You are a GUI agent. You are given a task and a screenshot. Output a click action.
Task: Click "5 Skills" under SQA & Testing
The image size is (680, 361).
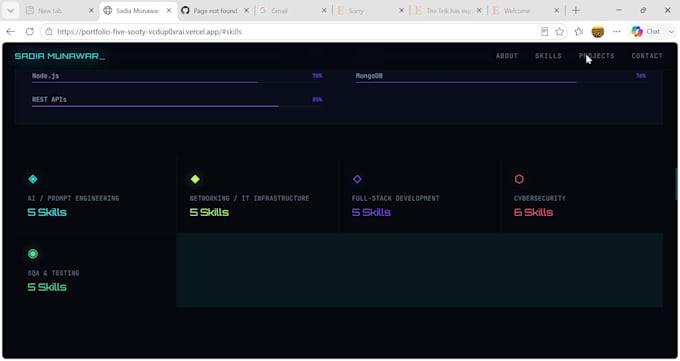point(47,287)
